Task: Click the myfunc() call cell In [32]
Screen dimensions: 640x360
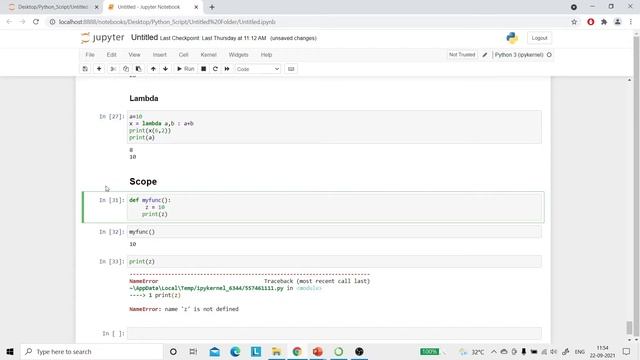Action: tap(334, 232)
